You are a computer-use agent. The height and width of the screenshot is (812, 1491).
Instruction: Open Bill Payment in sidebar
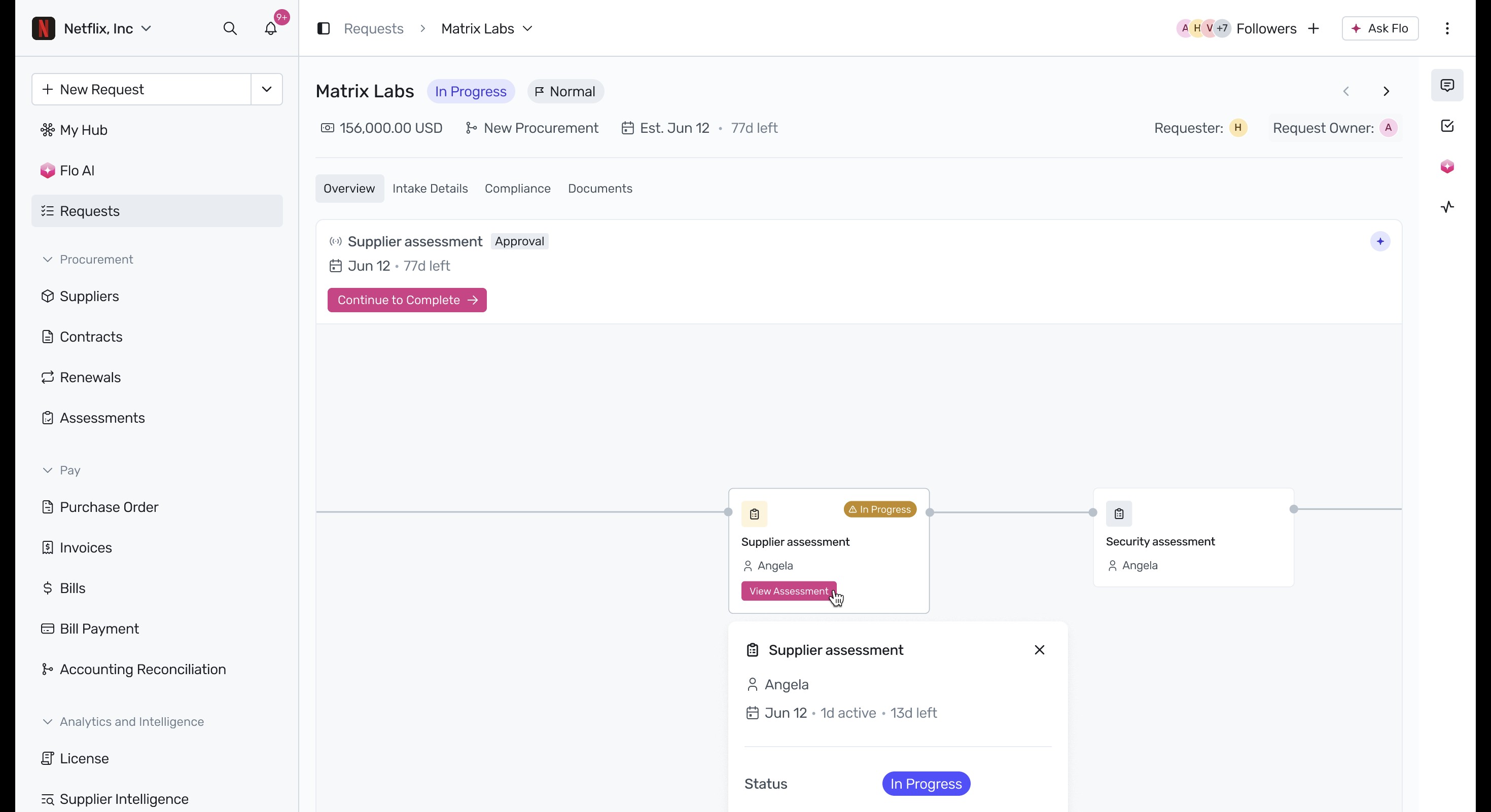[157, 629]
